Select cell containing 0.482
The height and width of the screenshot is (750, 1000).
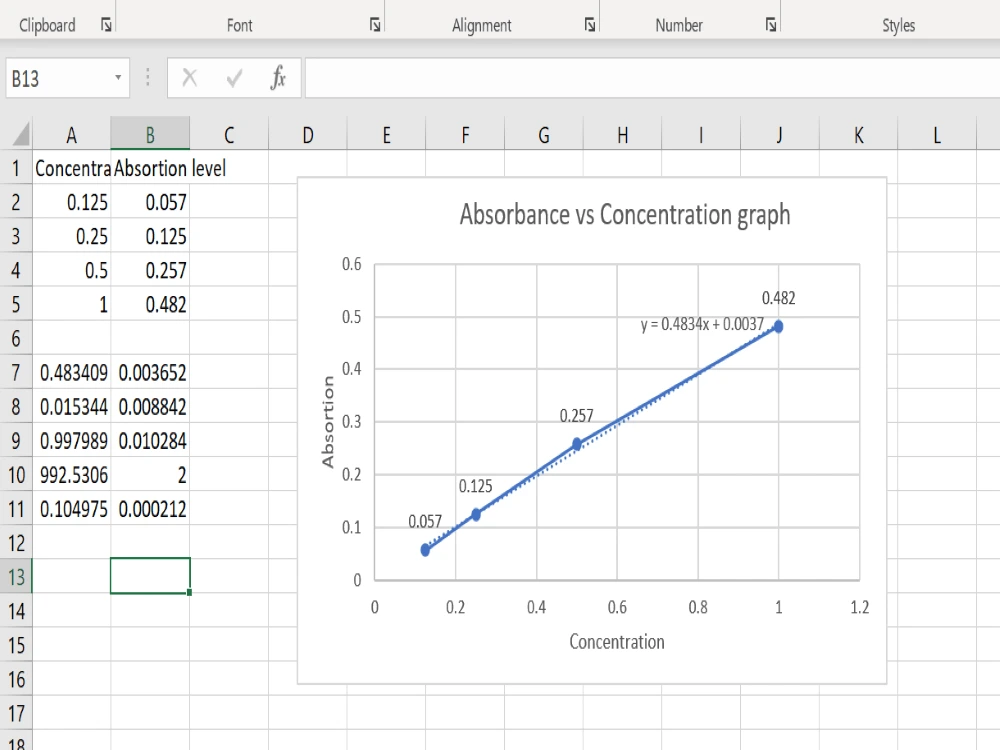[x=150, y=304]
